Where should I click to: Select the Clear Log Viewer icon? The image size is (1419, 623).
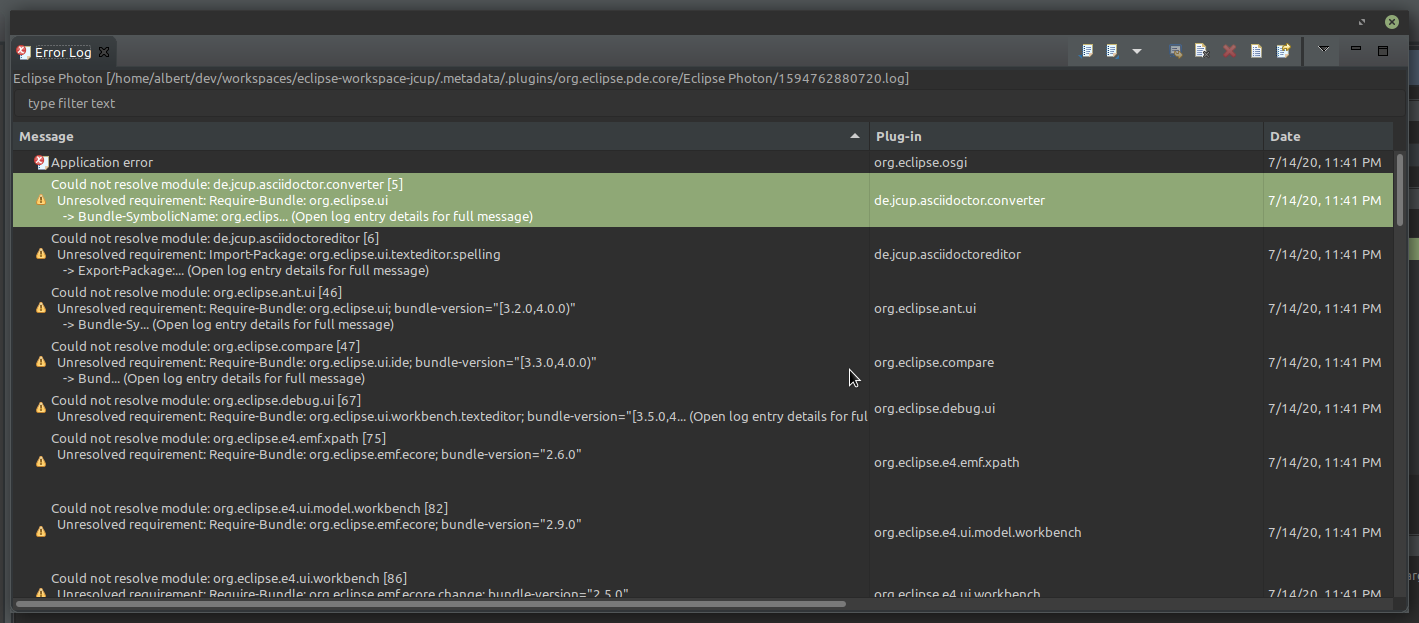(x=1202, y=50)
